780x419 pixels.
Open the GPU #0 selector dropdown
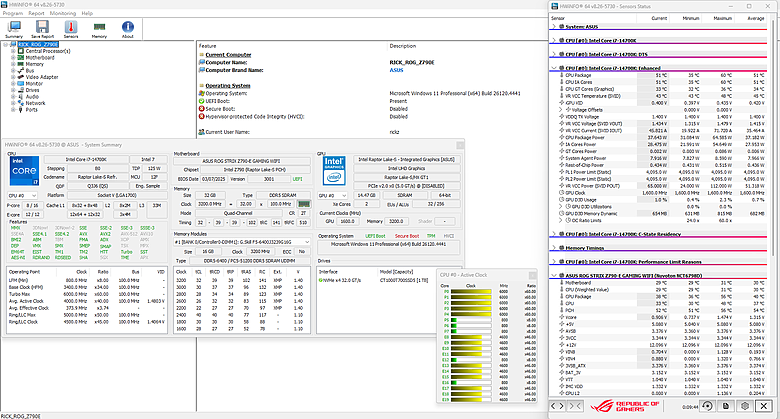click(x=332, y=196)
